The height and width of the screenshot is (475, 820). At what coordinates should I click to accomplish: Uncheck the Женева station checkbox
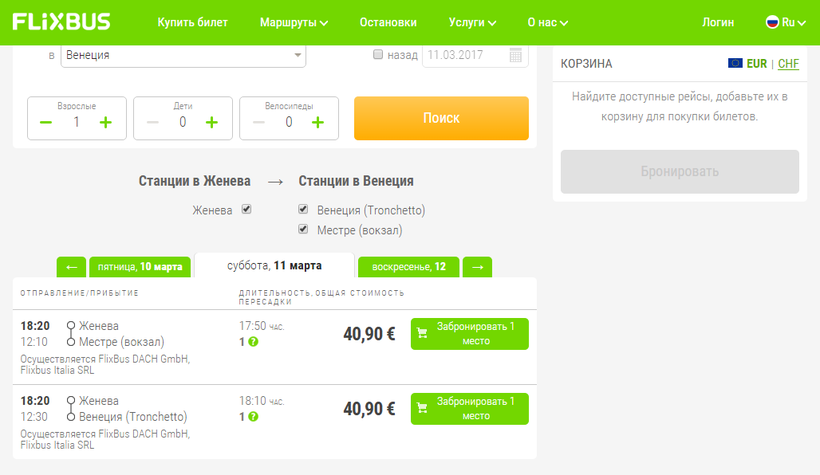tap(247, 210)
